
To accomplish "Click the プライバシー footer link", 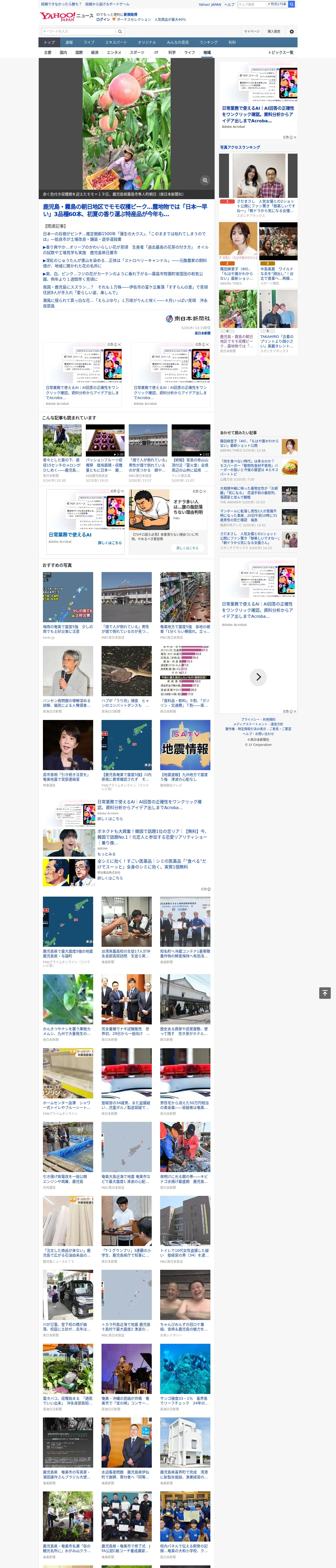I will click(251, 719).
